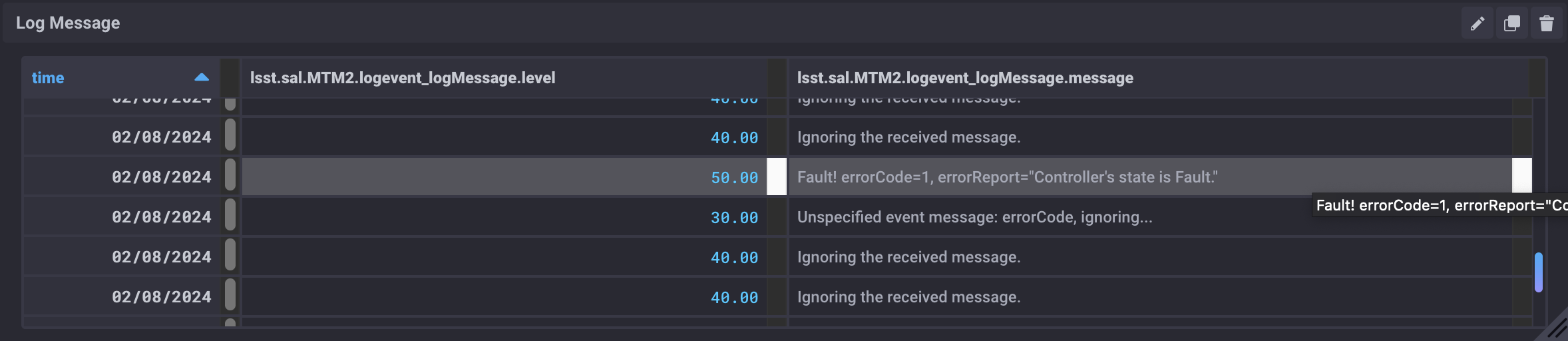The height and width of the screenshot is (341, 1568).
Task: Click the divider between level and message headers
Action: 777,77
